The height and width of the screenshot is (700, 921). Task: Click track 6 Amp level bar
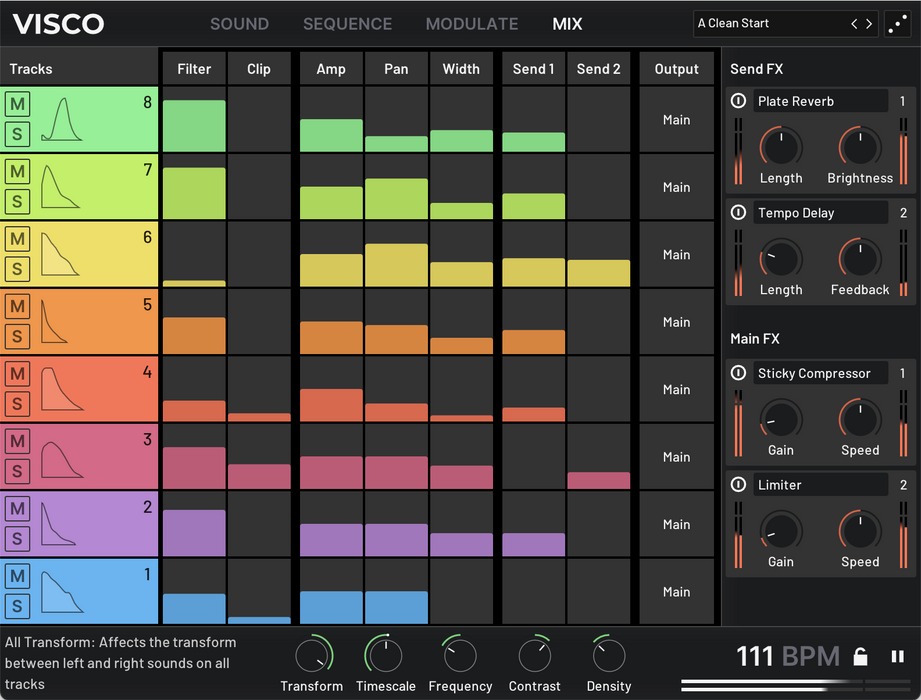click(x=331, y=270)
